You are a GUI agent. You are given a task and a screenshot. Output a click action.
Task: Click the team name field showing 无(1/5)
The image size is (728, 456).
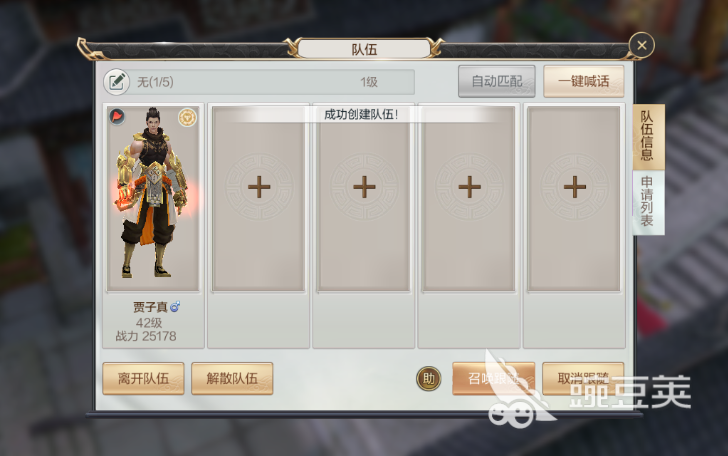point(272,82)
